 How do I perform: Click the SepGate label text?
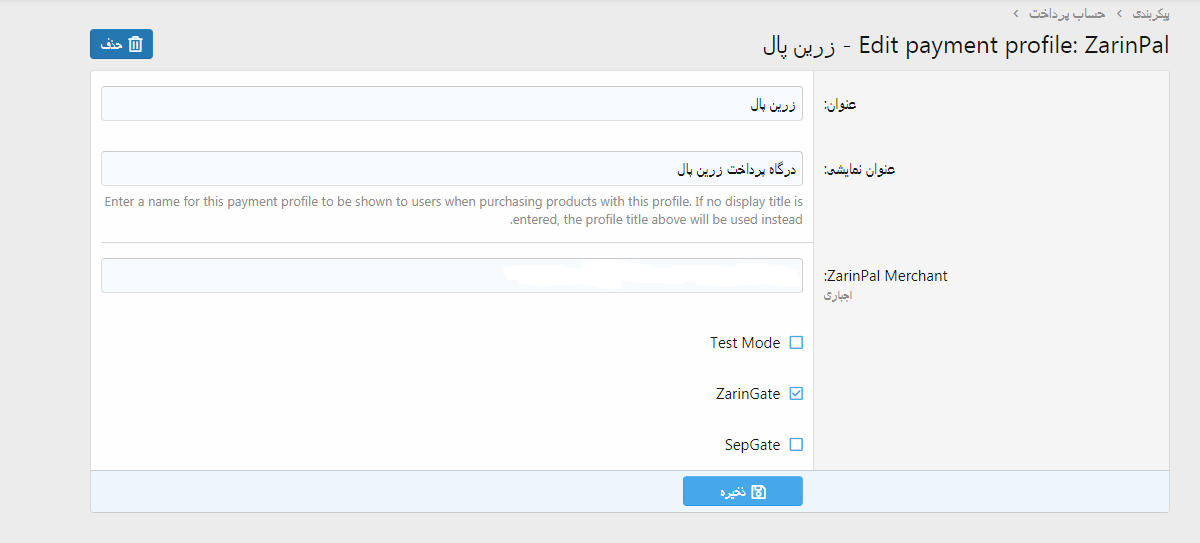[752, 445]
